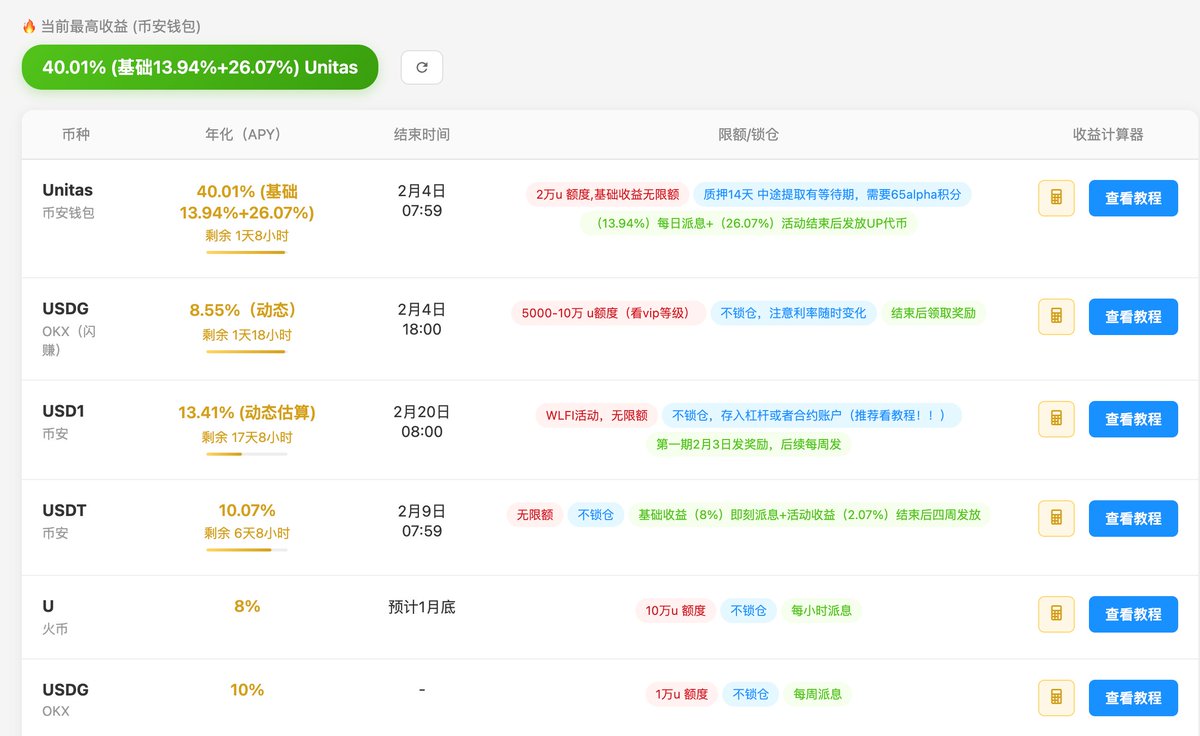Click the 每周派息 tag
This screenshot has height=736, width=1200.
[817, 694]
